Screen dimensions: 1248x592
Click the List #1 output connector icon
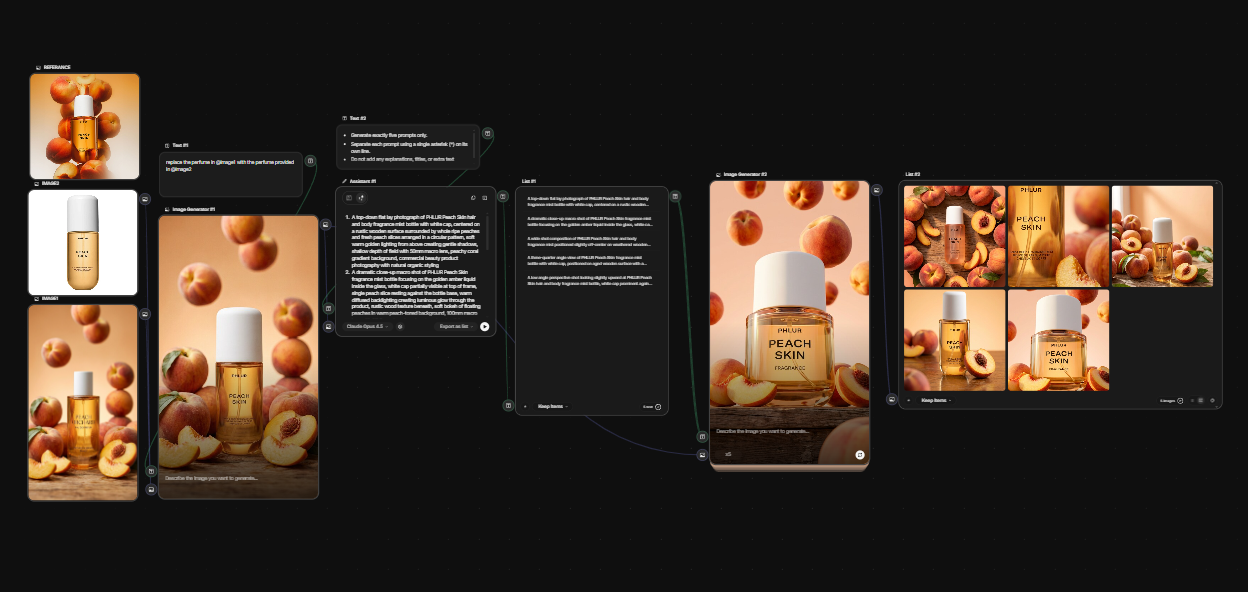tap(675, 196)
